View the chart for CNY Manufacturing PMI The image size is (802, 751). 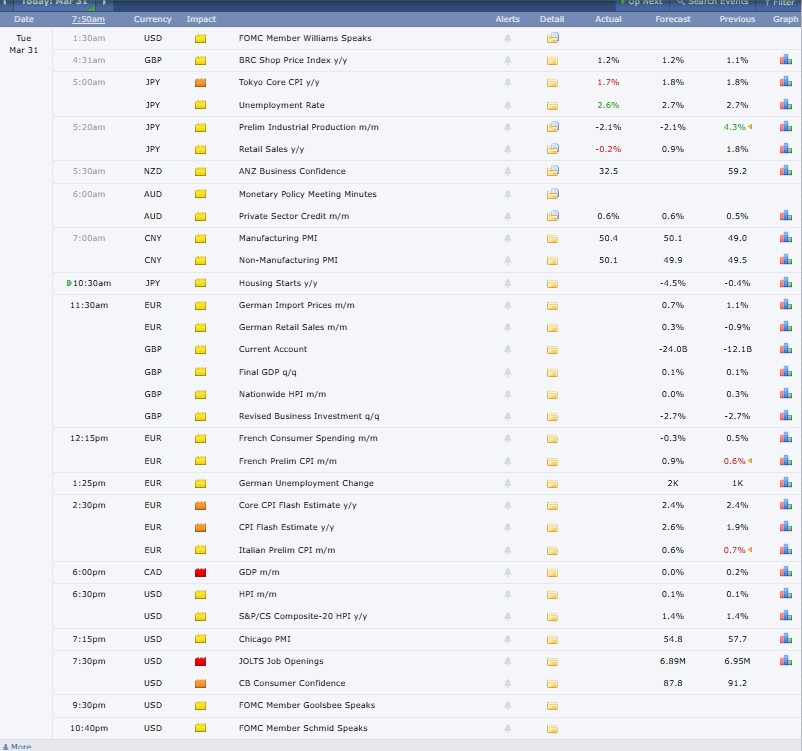[x=785, y=238]
